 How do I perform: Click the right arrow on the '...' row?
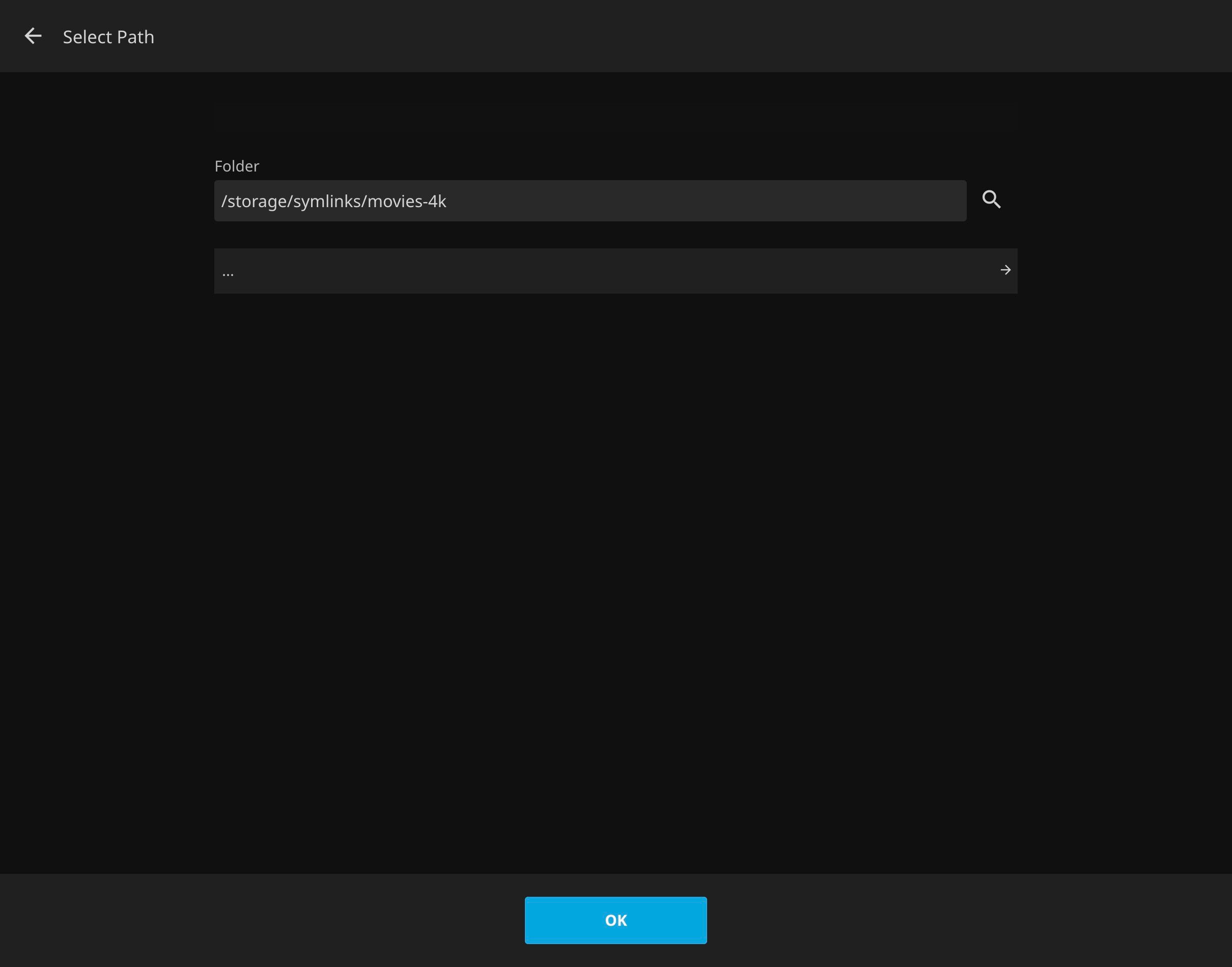pyautogui.click(x=1005, y=270)
